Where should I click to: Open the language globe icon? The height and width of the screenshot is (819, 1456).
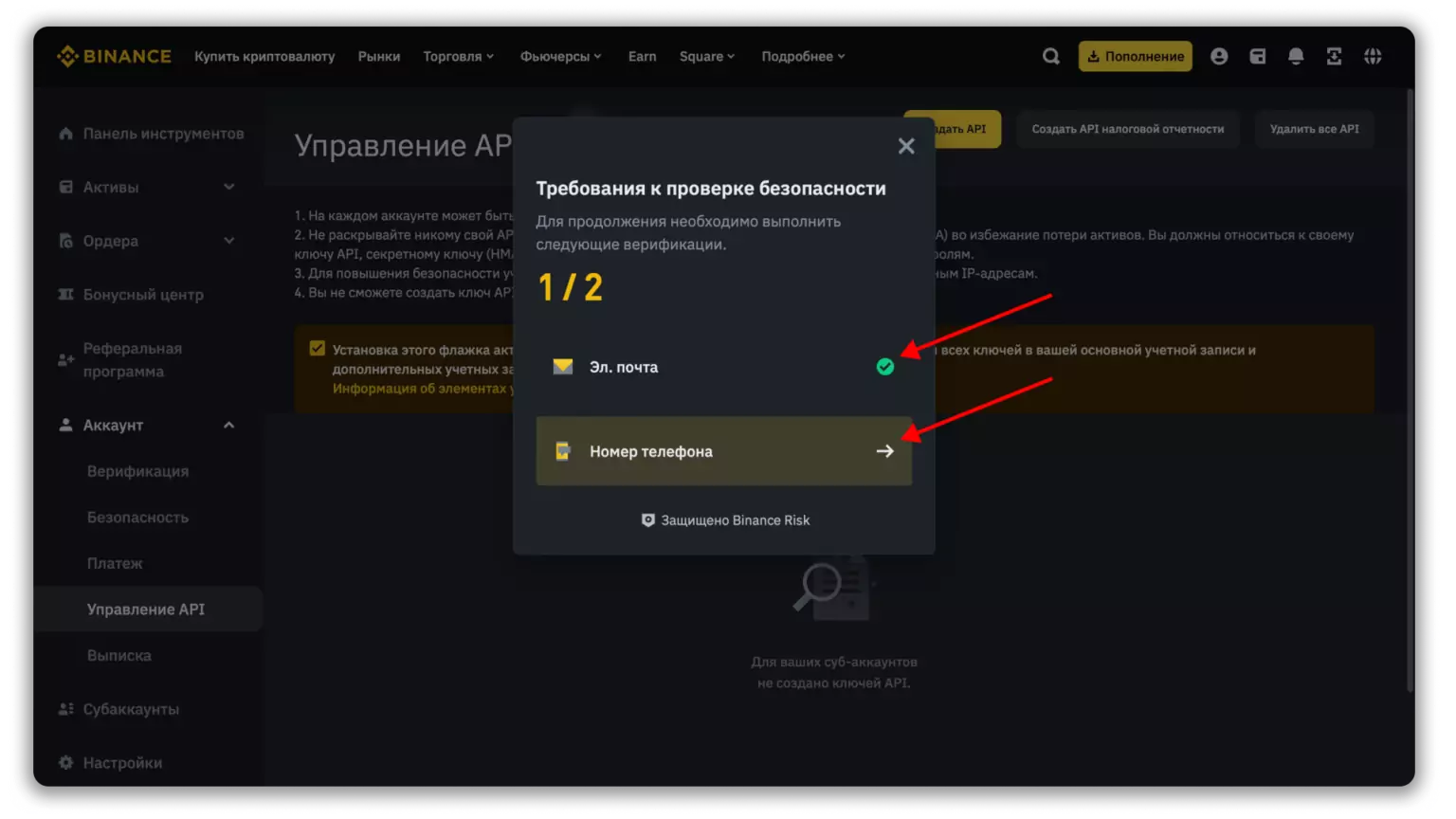[x=1373, y=57]
